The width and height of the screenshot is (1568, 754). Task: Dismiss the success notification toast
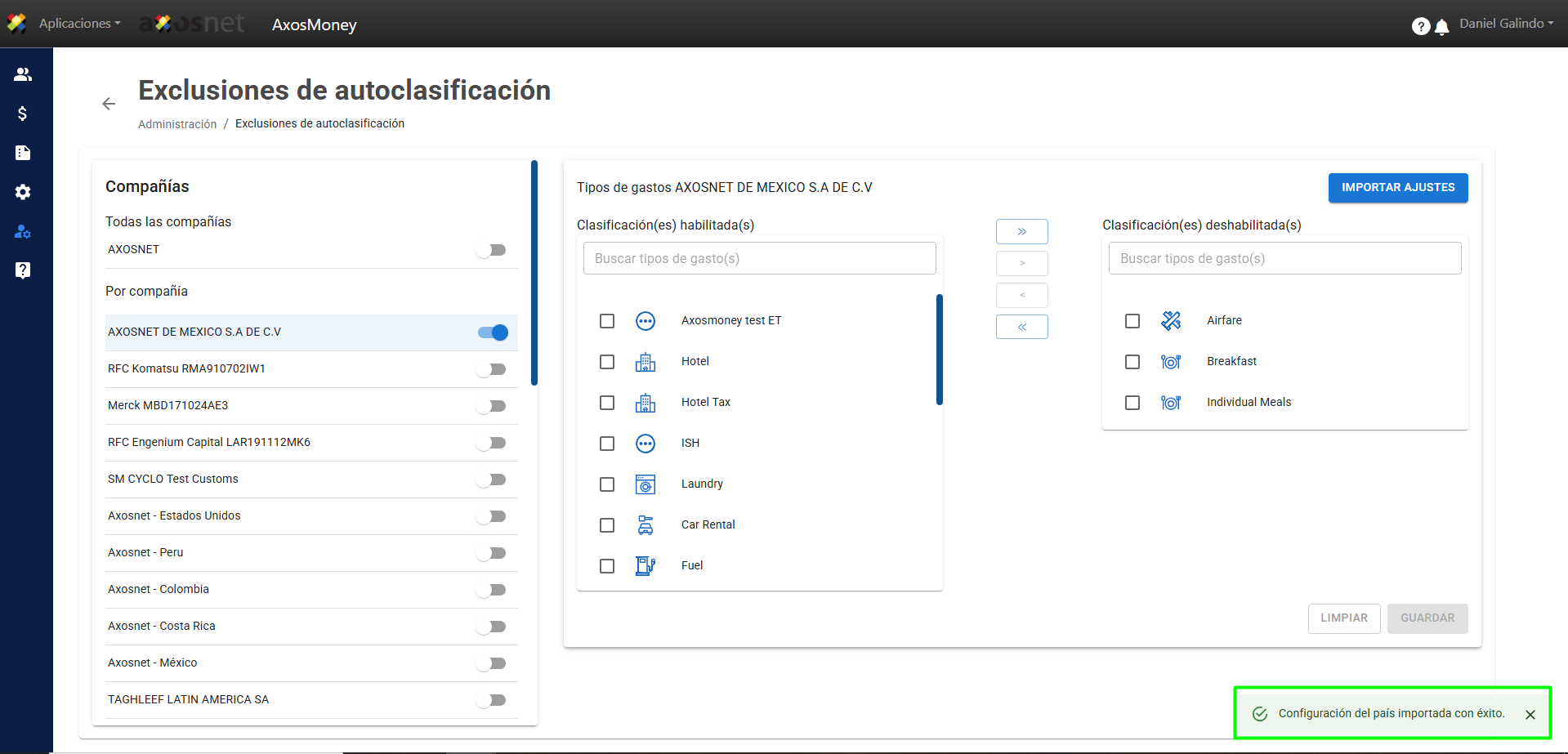(x=1530, y=715)
